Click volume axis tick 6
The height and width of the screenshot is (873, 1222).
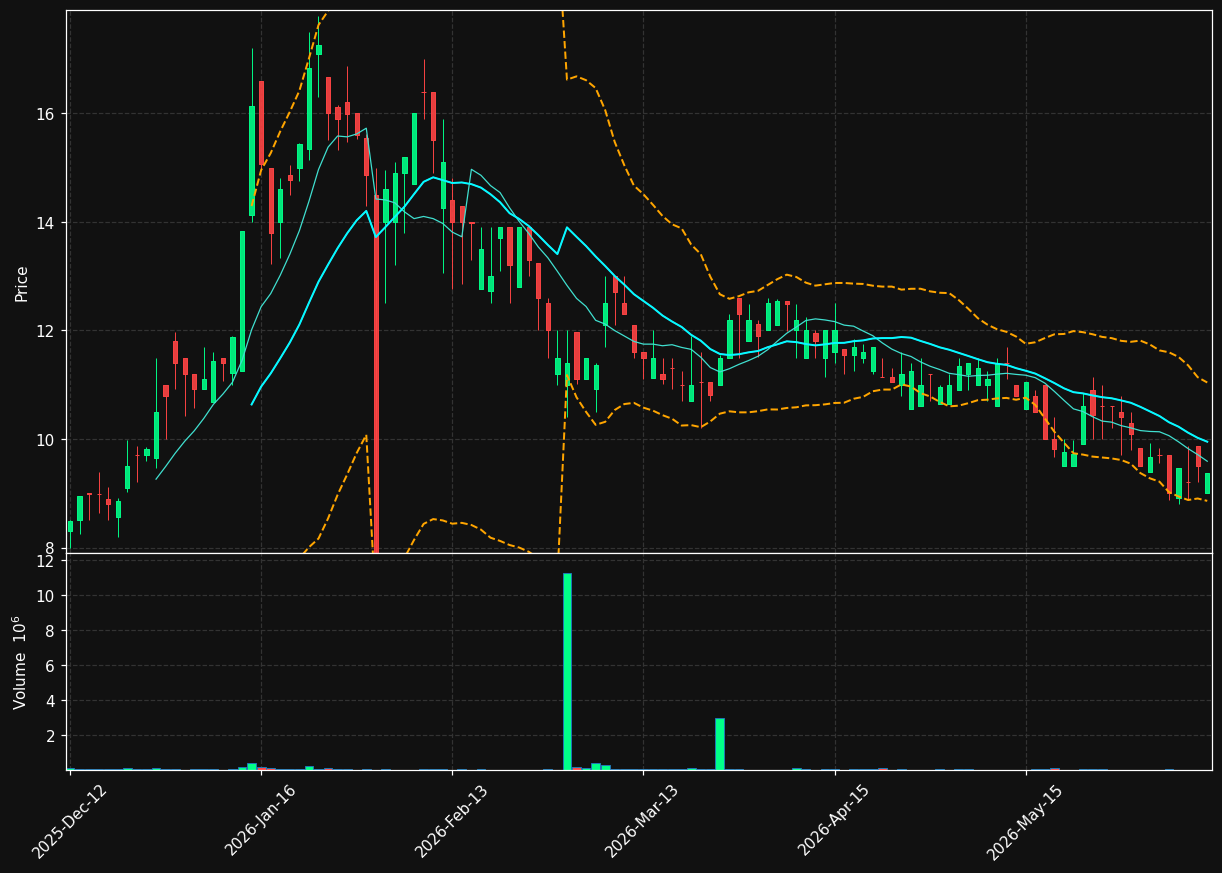52,666
